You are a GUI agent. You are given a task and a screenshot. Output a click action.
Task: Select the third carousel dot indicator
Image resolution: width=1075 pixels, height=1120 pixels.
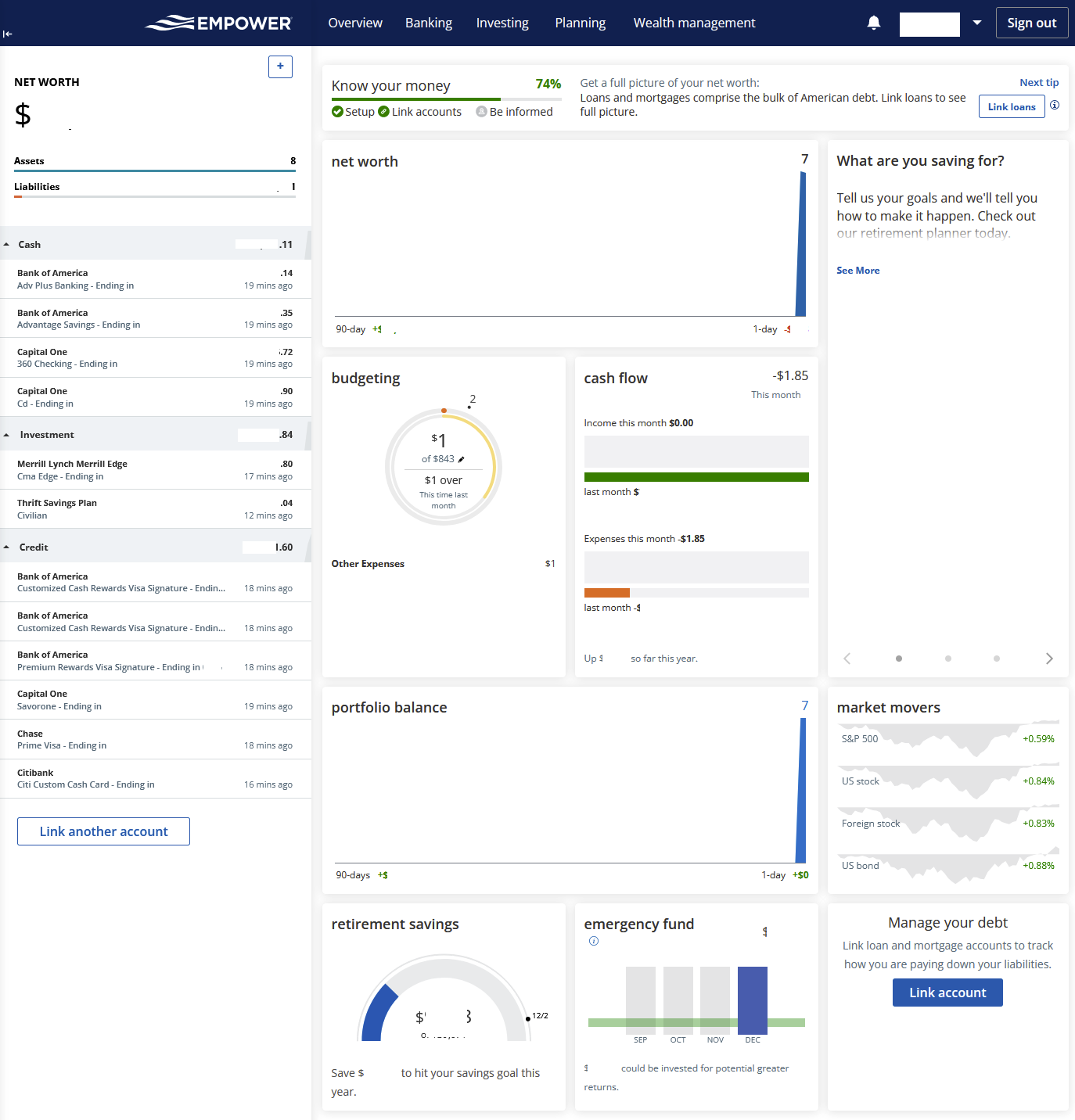(997, 659)
